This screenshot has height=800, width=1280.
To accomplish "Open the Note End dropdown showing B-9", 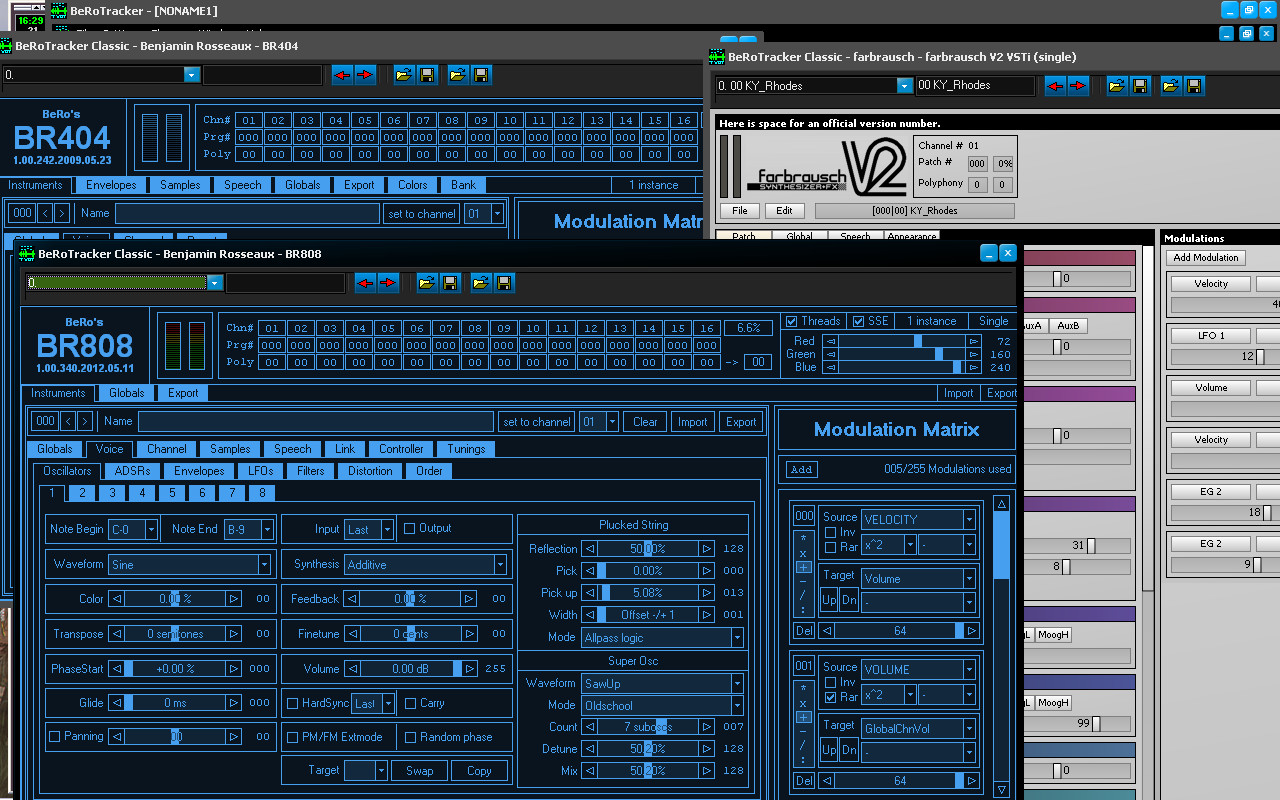I will point(249,529).
